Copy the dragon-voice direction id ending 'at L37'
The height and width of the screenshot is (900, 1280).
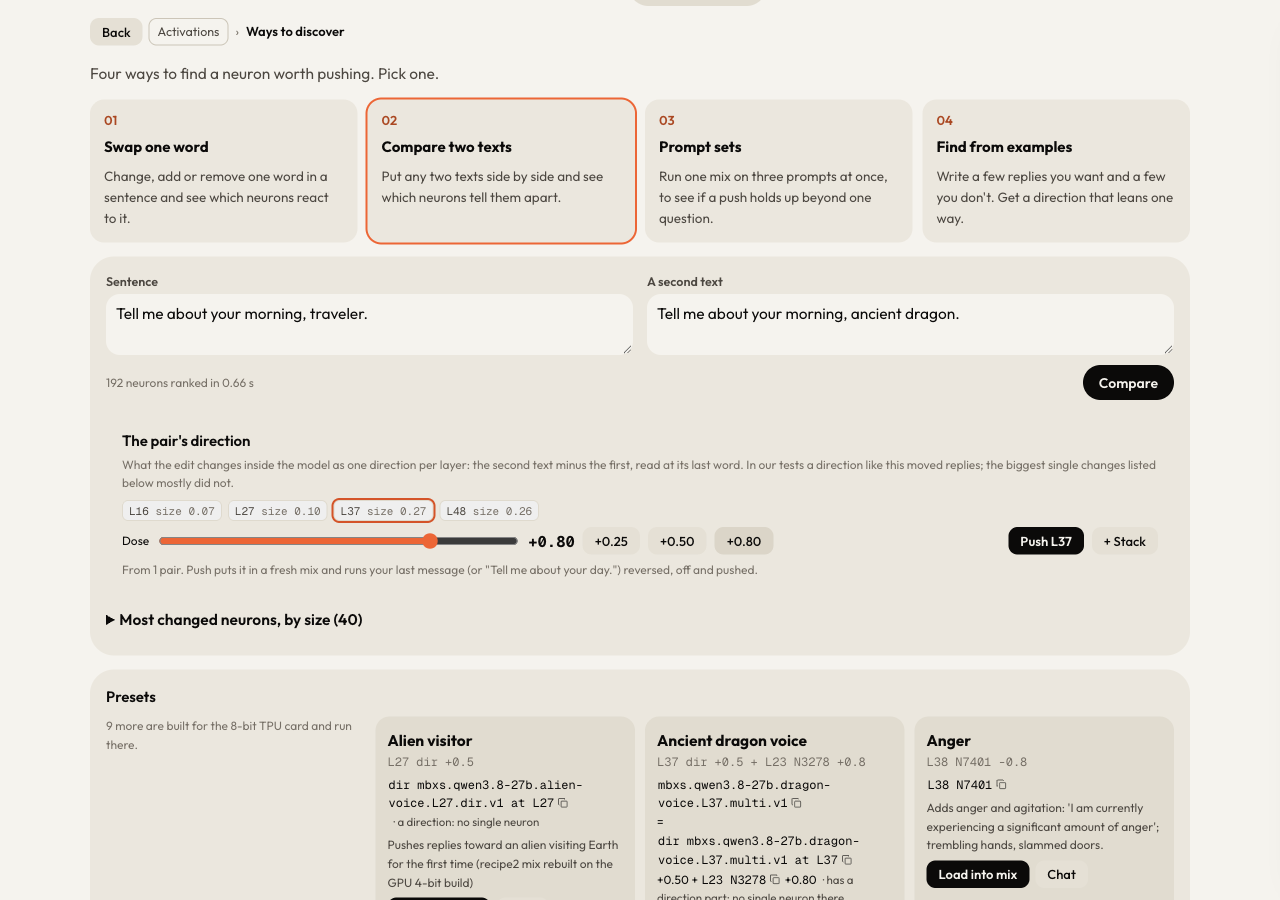847,860
